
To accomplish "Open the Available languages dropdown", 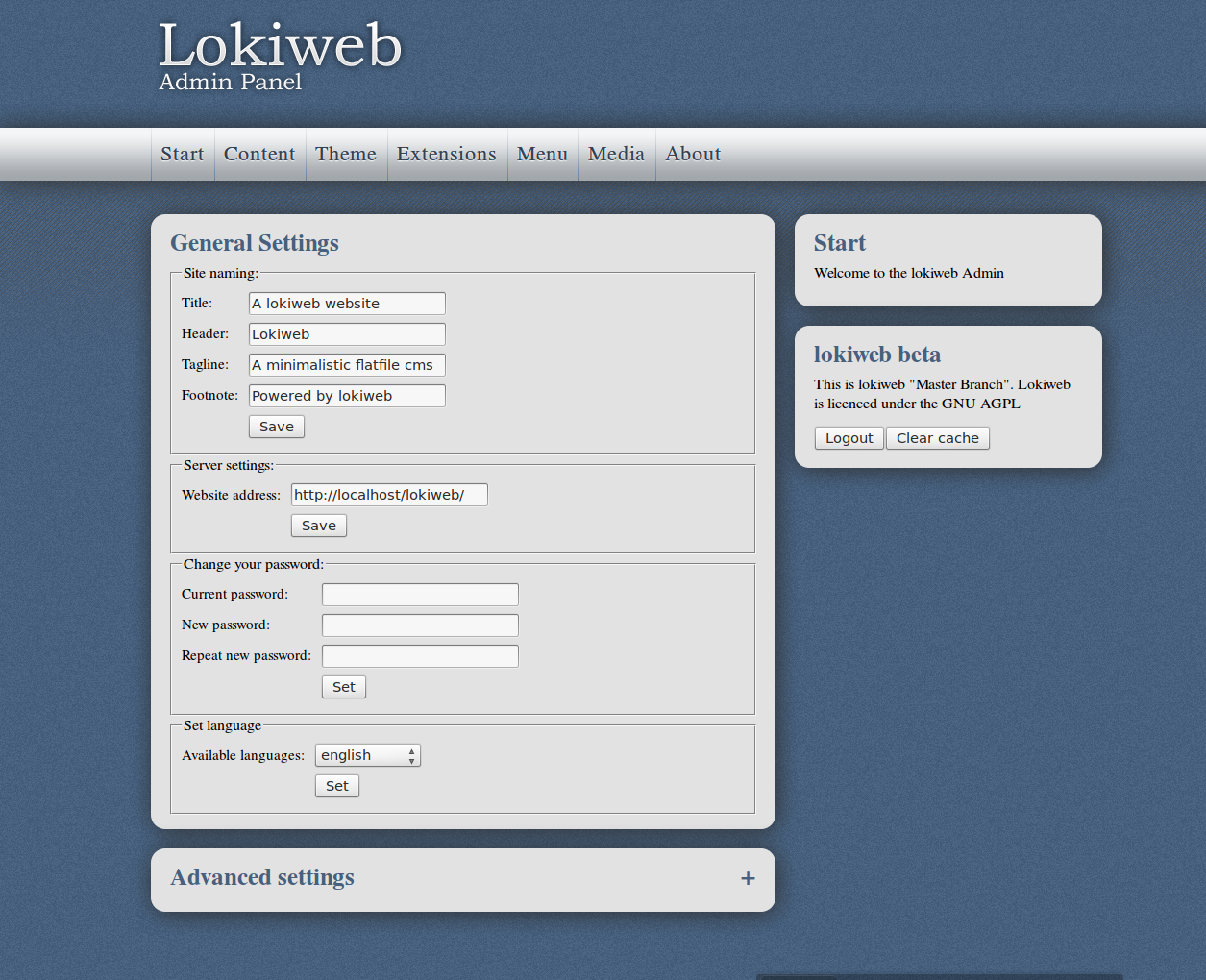I will click(367, 755).
